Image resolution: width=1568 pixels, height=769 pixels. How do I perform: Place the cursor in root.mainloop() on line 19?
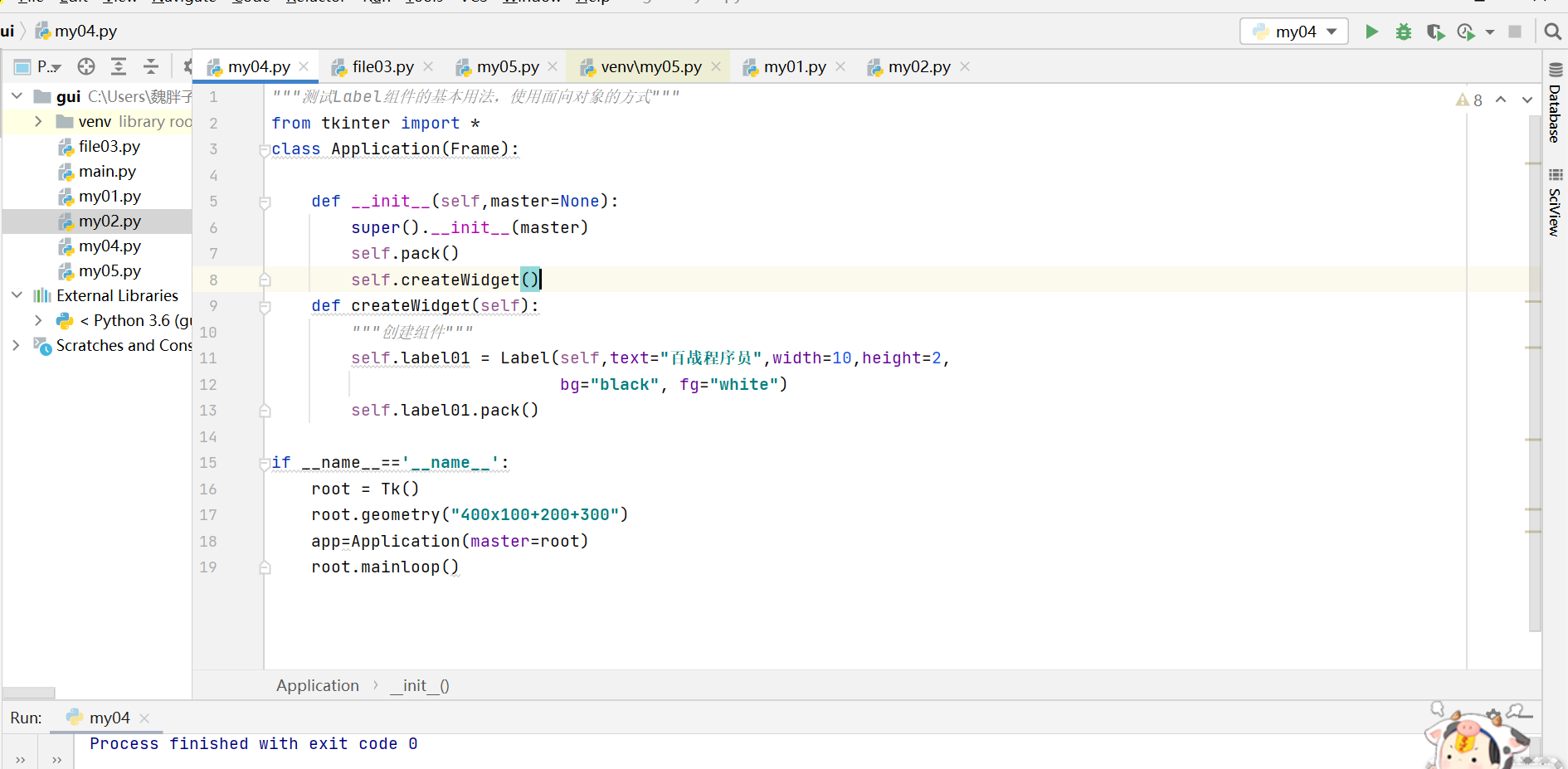pyautogui.click(x=385, y=567)
